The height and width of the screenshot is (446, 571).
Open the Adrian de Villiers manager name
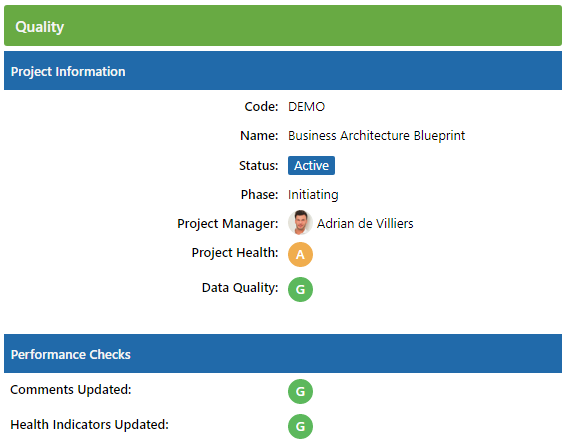pos(365,223)
